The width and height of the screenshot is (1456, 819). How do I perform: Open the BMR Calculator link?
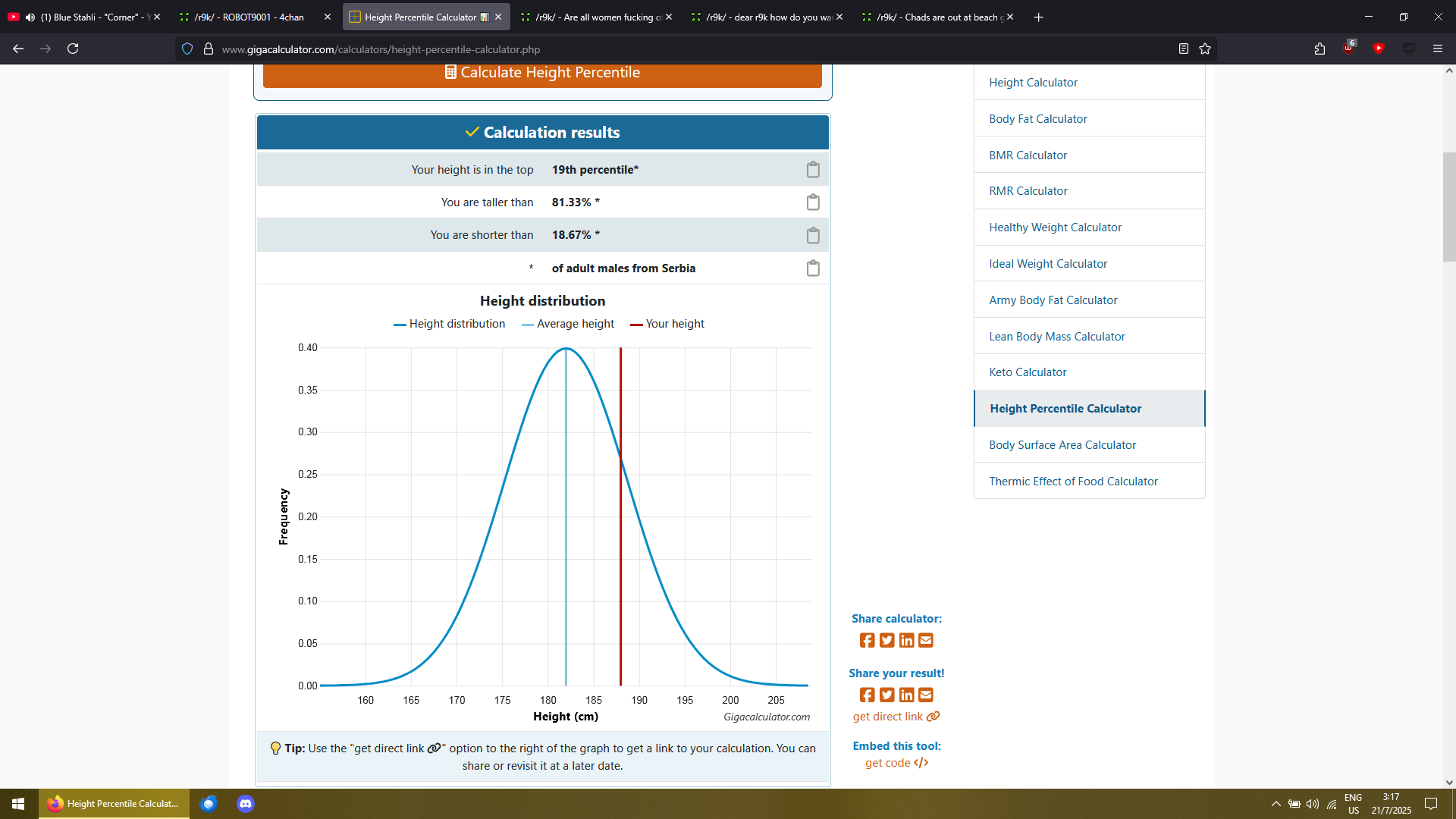click(1028, 155)
